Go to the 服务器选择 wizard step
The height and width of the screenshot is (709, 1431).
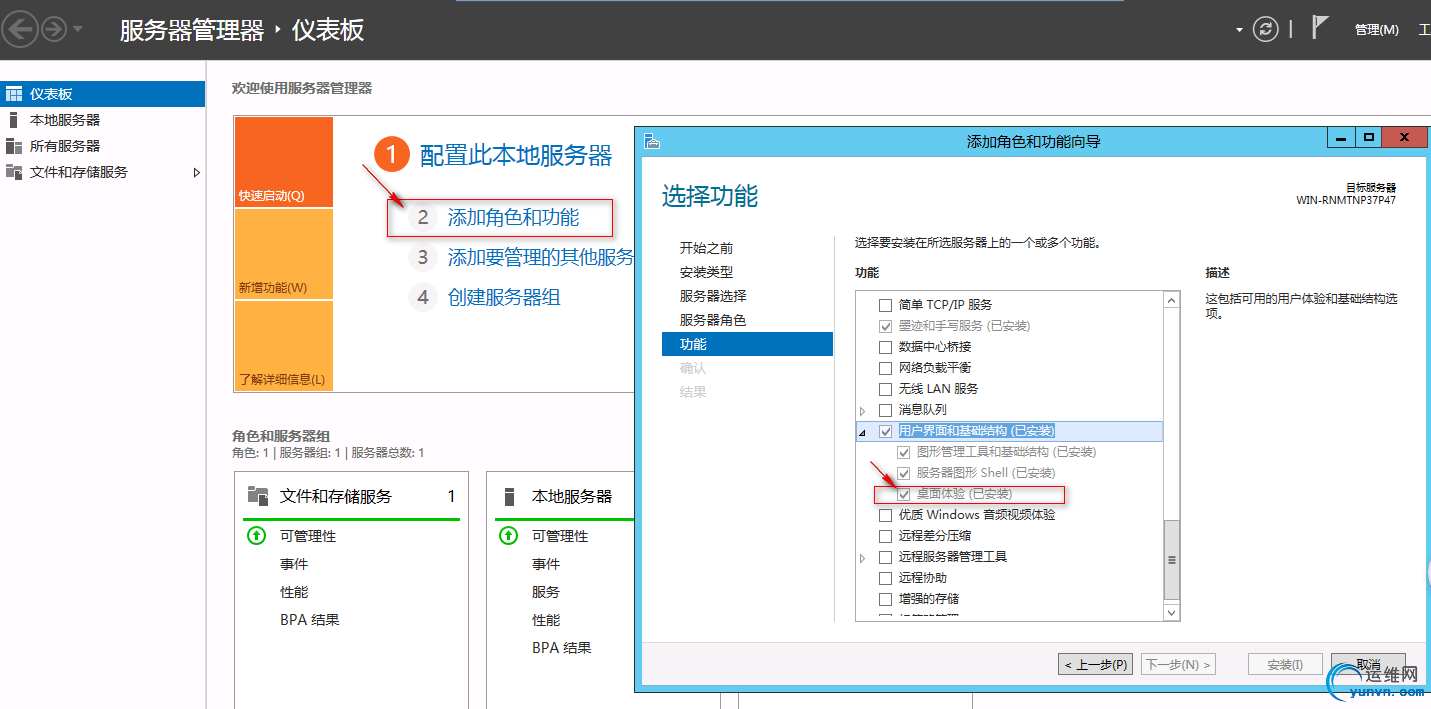pyautogui.click(x=713, y=296)
